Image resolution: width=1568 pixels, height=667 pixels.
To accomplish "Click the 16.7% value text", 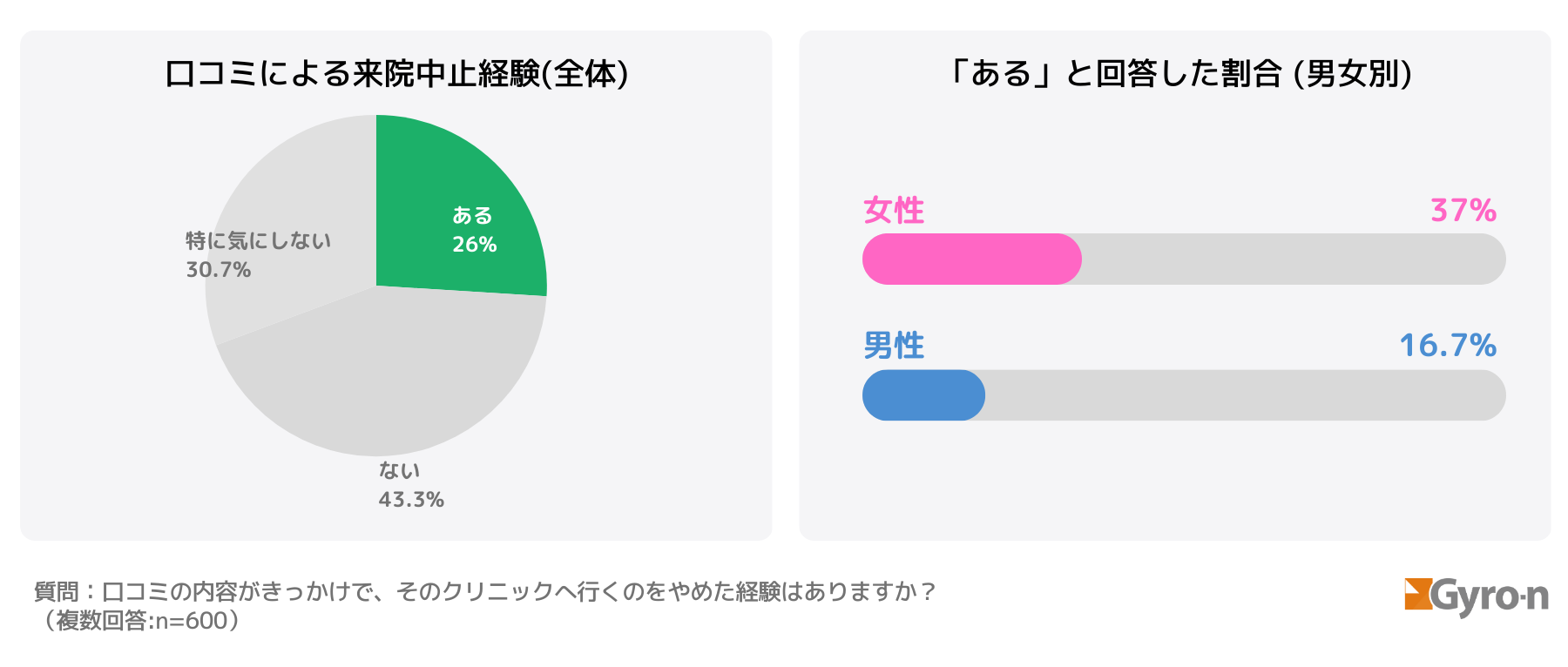I will click(1448, 346).
